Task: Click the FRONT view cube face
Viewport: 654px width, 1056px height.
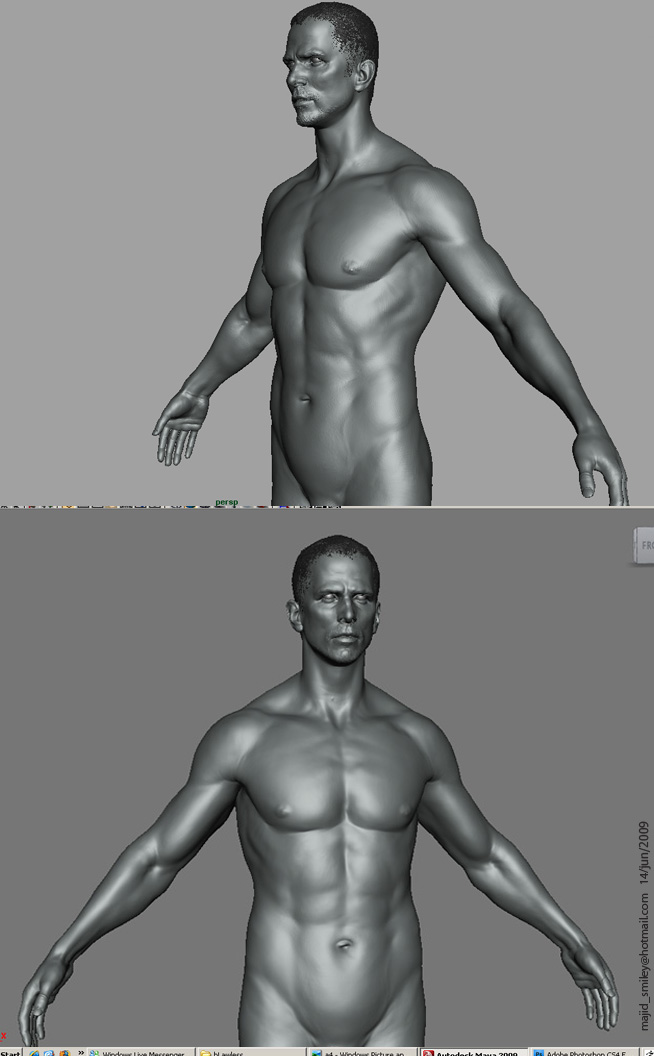Action: (x=645, y=546)
